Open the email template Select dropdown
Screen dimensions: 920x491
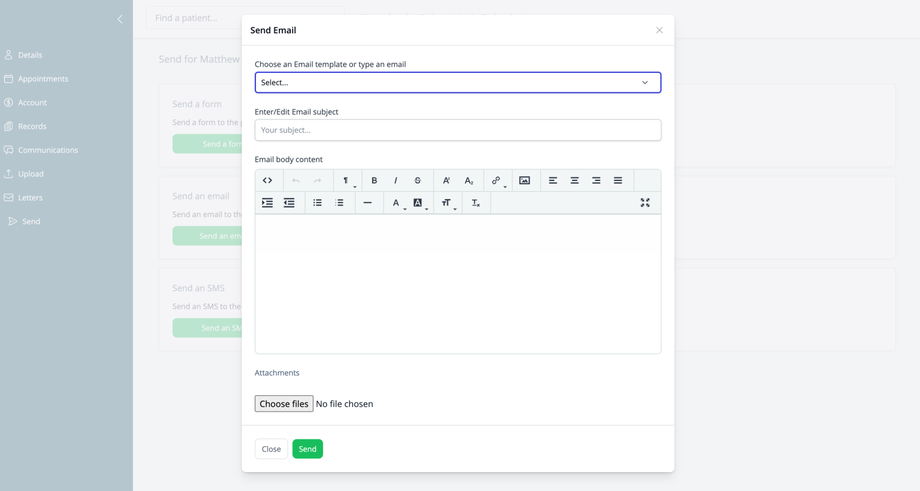[x=457, y=83]
